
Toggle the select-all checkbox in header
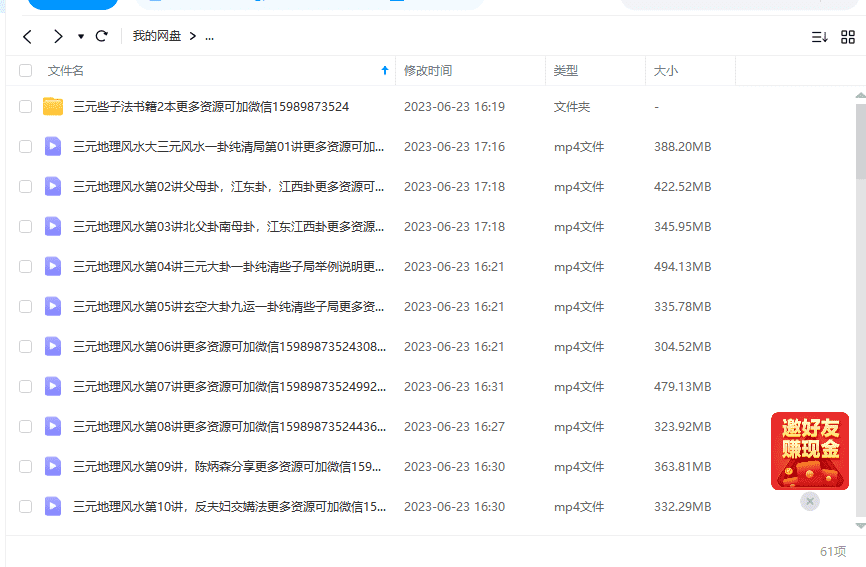(x=26, y=71)
